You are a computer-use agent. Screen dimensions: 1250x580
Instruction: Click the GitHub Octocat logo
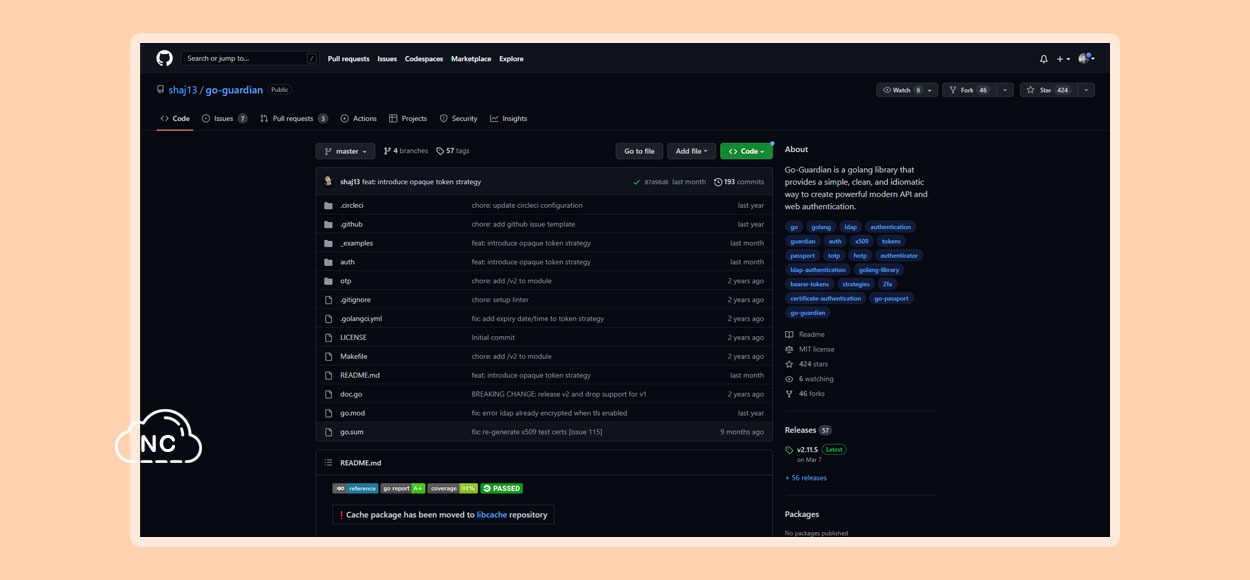[165, 58]
